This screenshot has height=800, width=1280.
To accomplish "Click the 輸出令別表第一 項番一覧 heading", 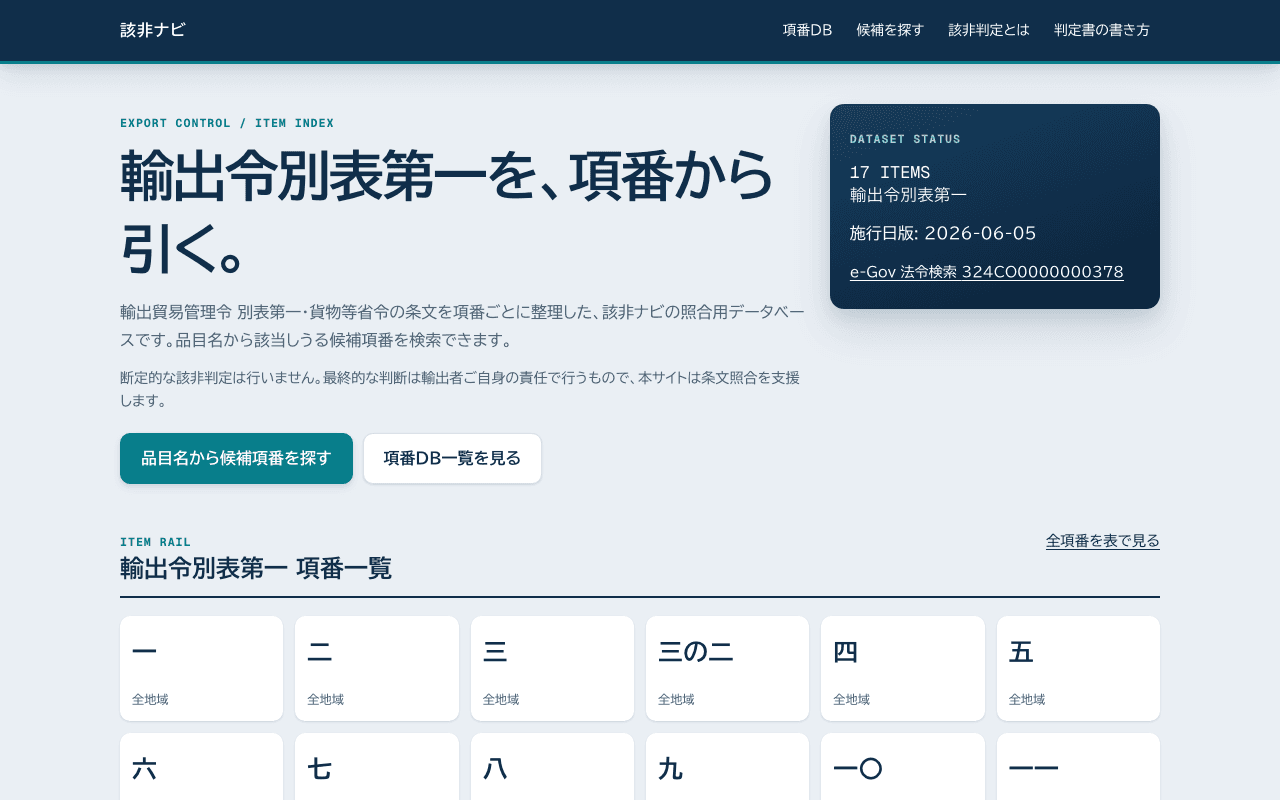I will pos(256,569).
